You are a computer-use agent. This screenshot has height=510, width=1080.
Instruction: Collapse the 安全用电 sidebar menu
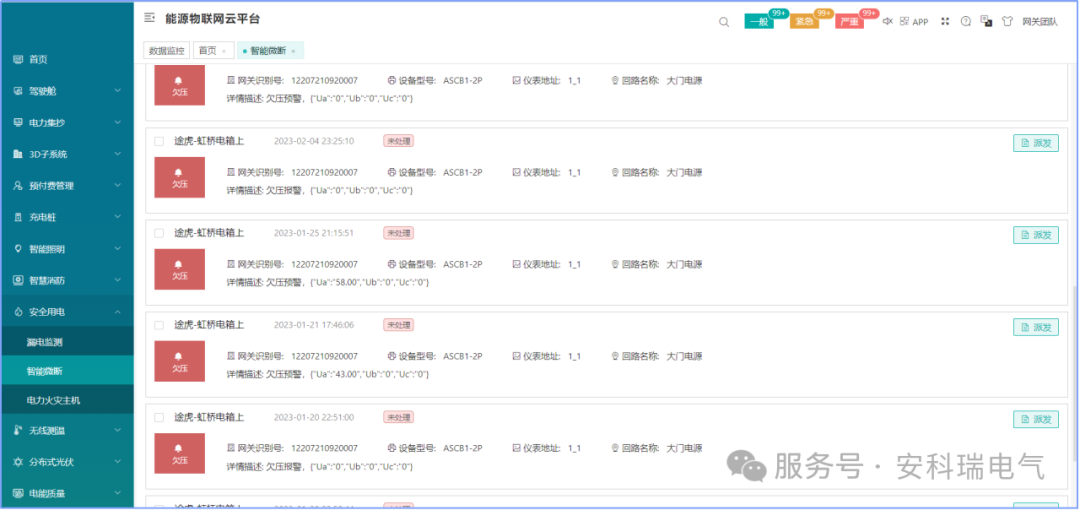(118, 312)
